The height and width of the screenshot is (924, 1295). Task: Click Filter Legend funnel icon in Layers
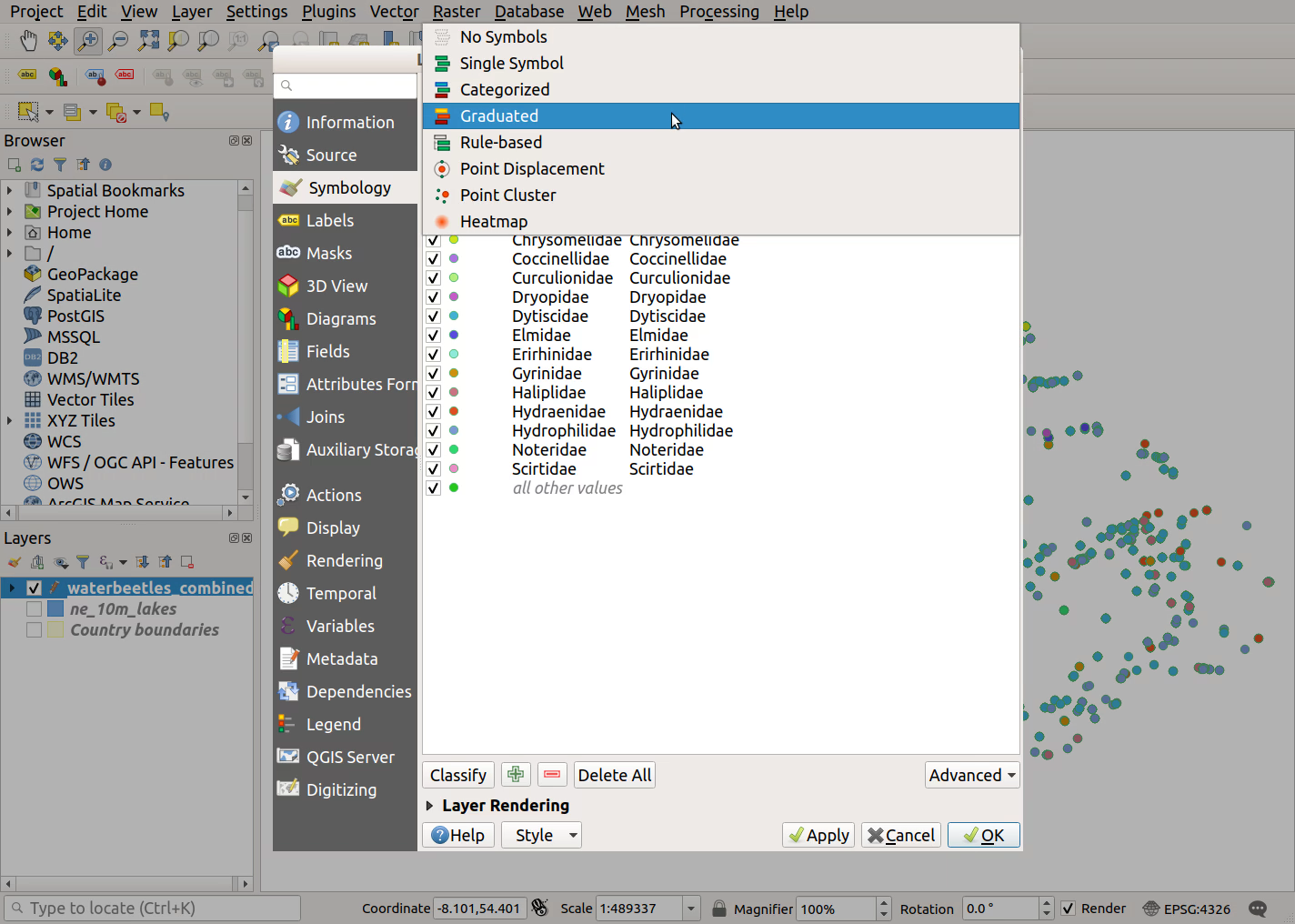83,562
